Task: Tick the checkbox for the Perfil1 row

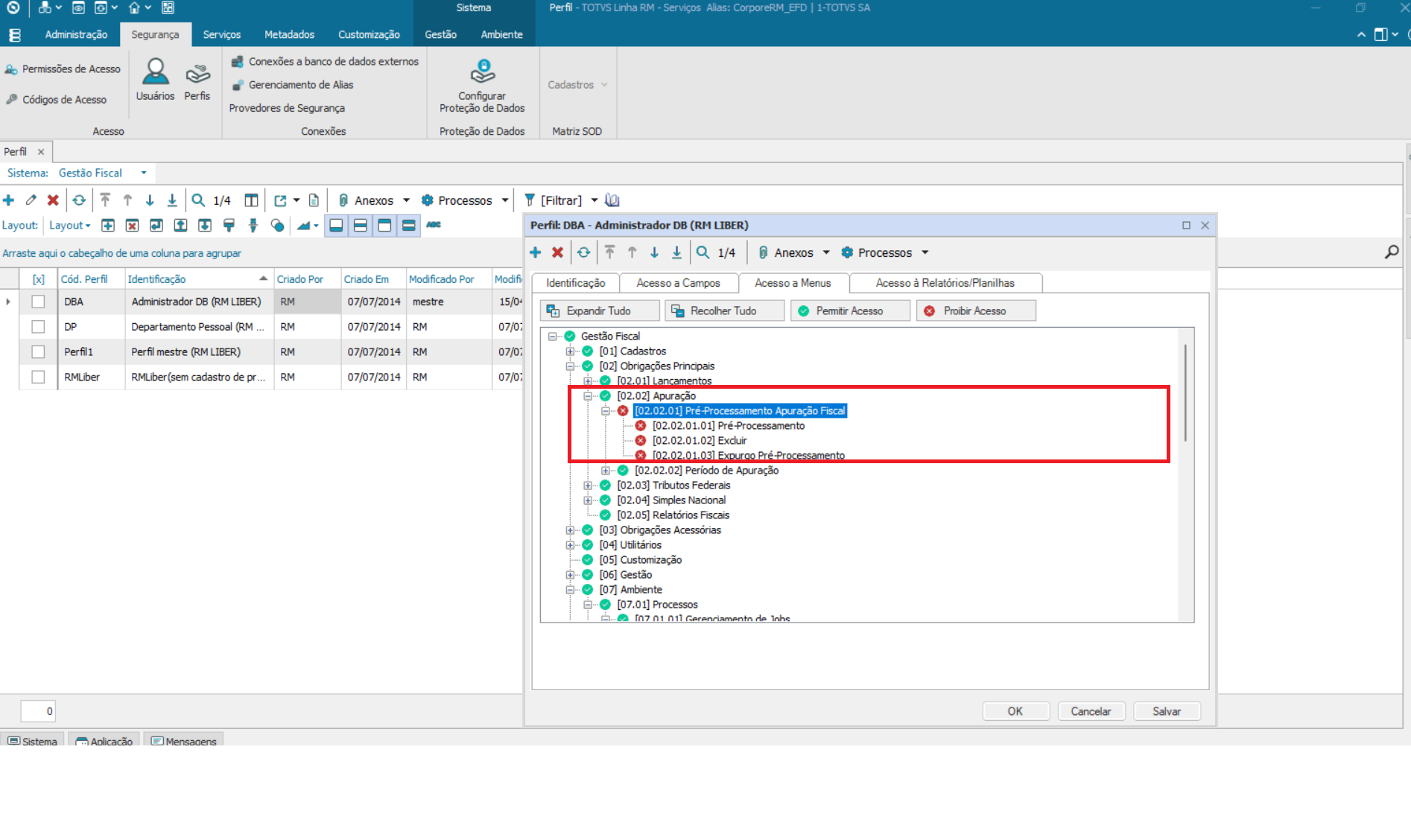Action: coord(38,352)
